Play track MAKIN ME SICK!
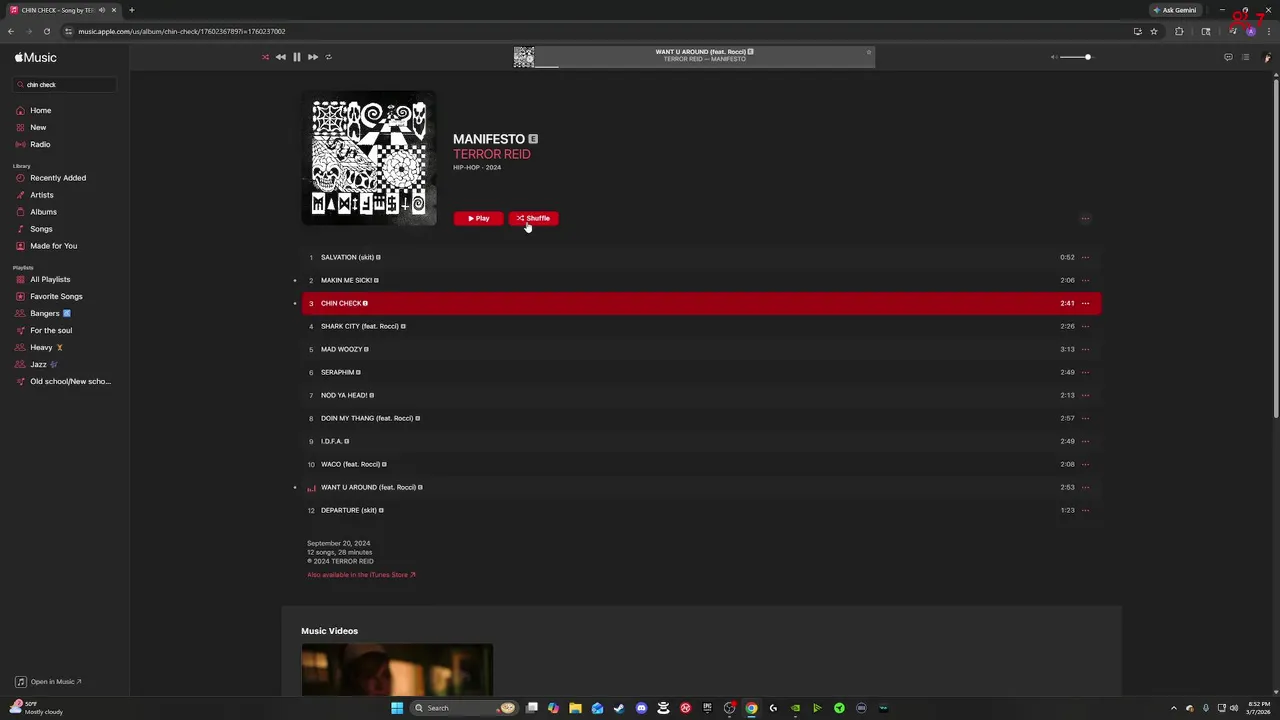Viewport: 1280px width, 720px height. pyautogui.click(x=701, y=280)
